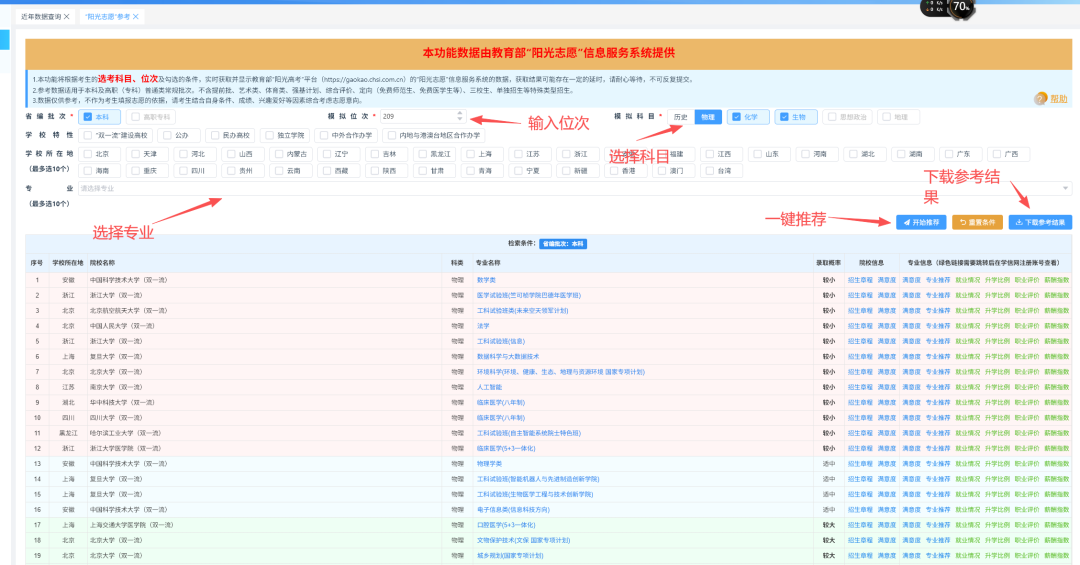Viewport: 1080px width, 565px height.
Task: Click 中国人民大学(双一流) in row 4
Action: pyautogui.click(x=122, y=326)
